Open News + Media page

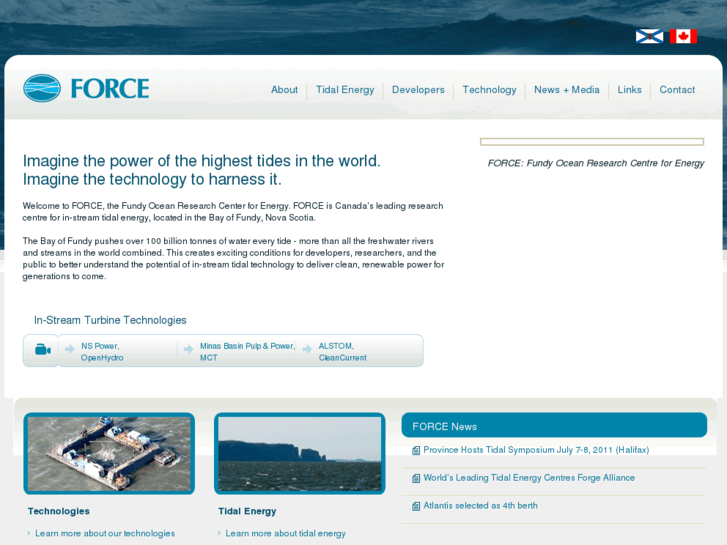pyautogui.click(x=567, y=90)
